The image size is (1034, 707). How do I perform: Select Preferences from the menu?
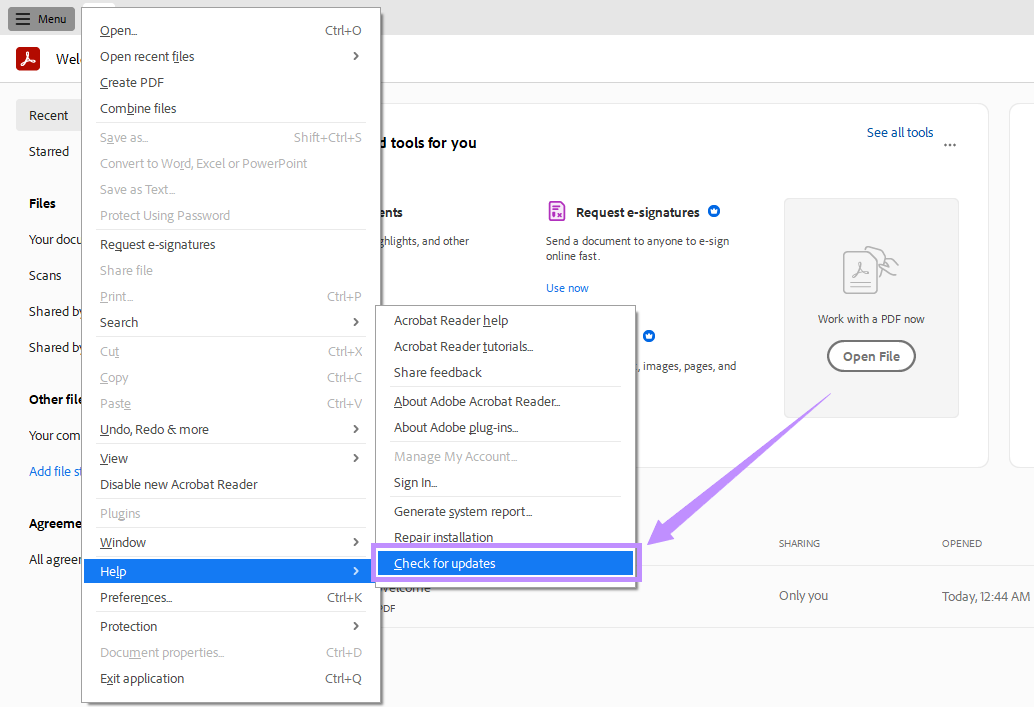point(136,598)
